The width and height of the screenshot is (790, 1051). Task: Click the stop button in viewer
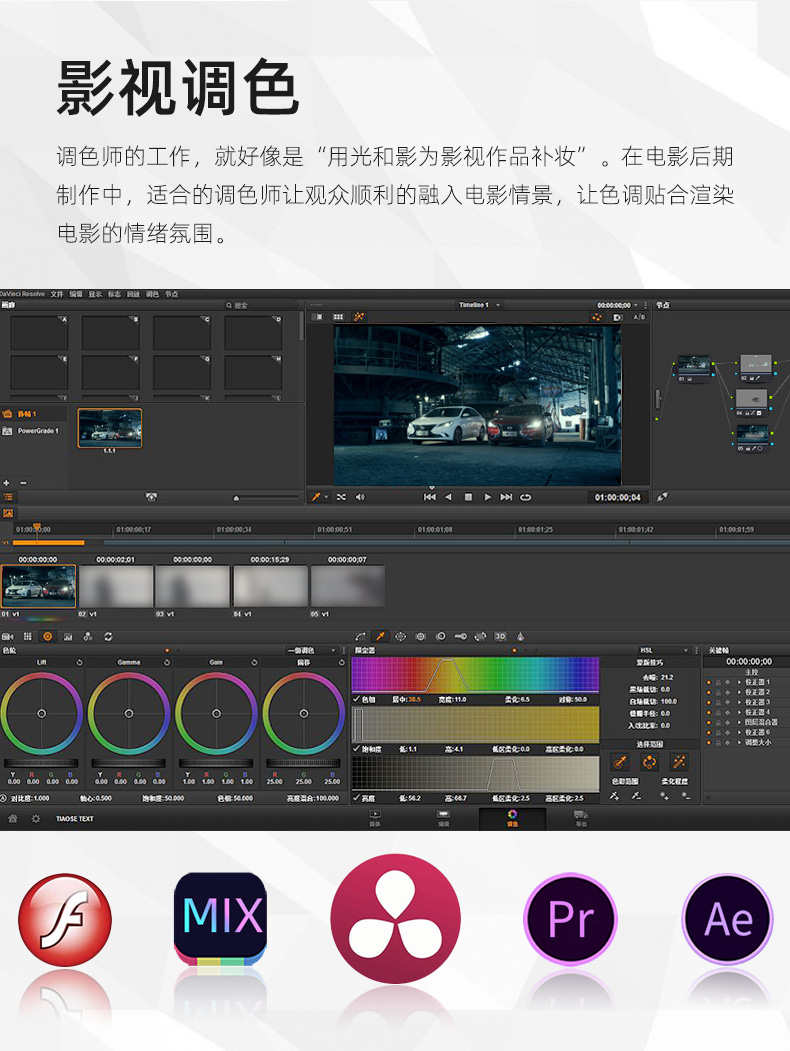468,497
